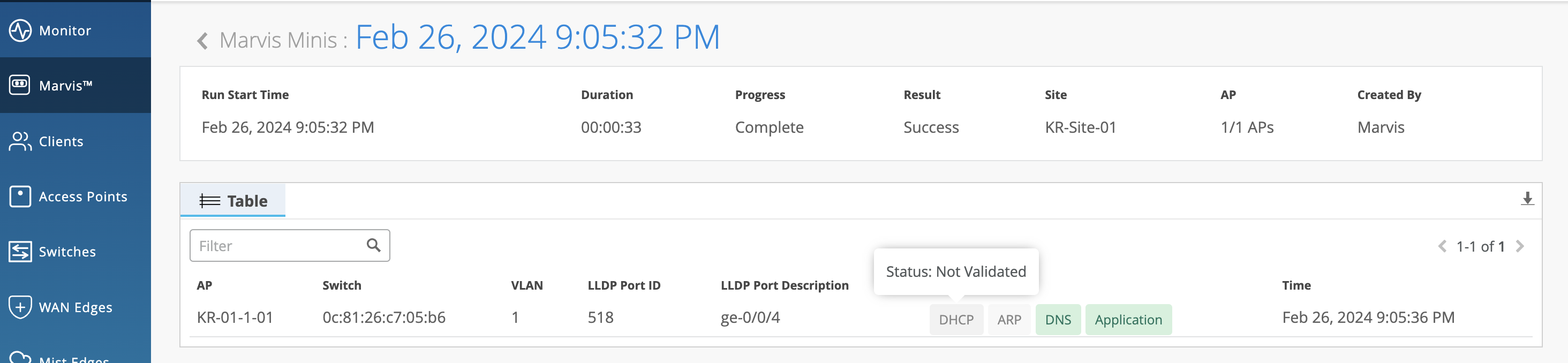Go back using the Marvis Minis chevron
This screenshot has height=363, width=1568.
point(203,41)
